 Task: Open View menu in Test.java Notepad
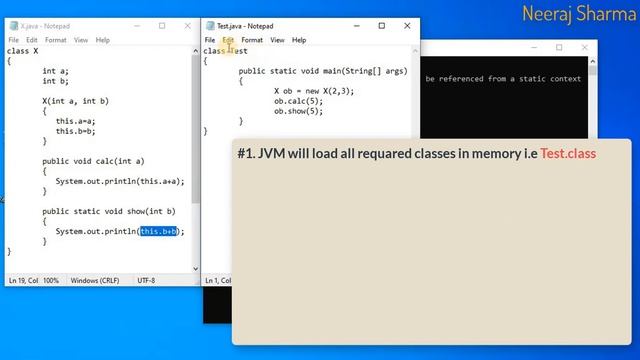[277, 40]
